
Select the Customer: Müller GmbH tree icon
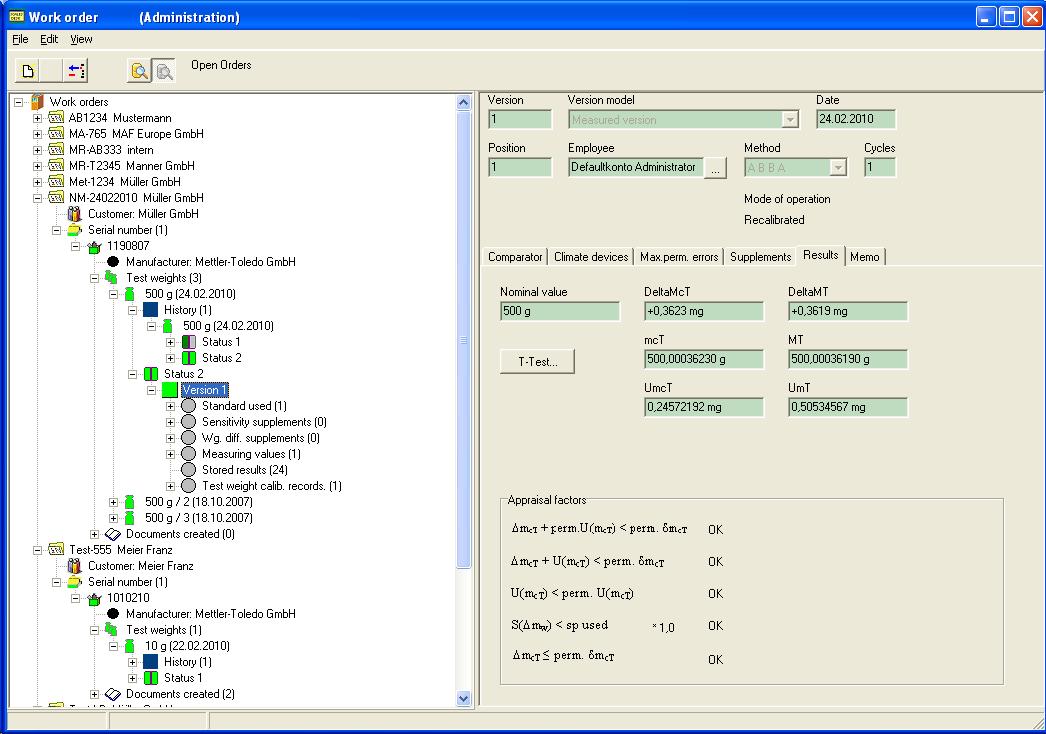75,214
